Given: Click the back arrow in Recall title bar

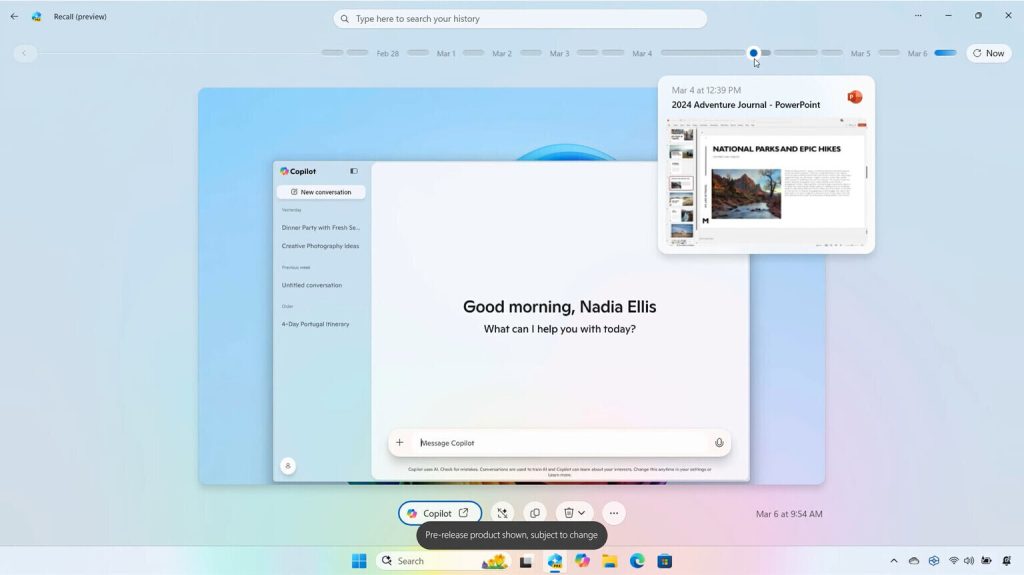Looking at the screenshot, I should point(14,16).
